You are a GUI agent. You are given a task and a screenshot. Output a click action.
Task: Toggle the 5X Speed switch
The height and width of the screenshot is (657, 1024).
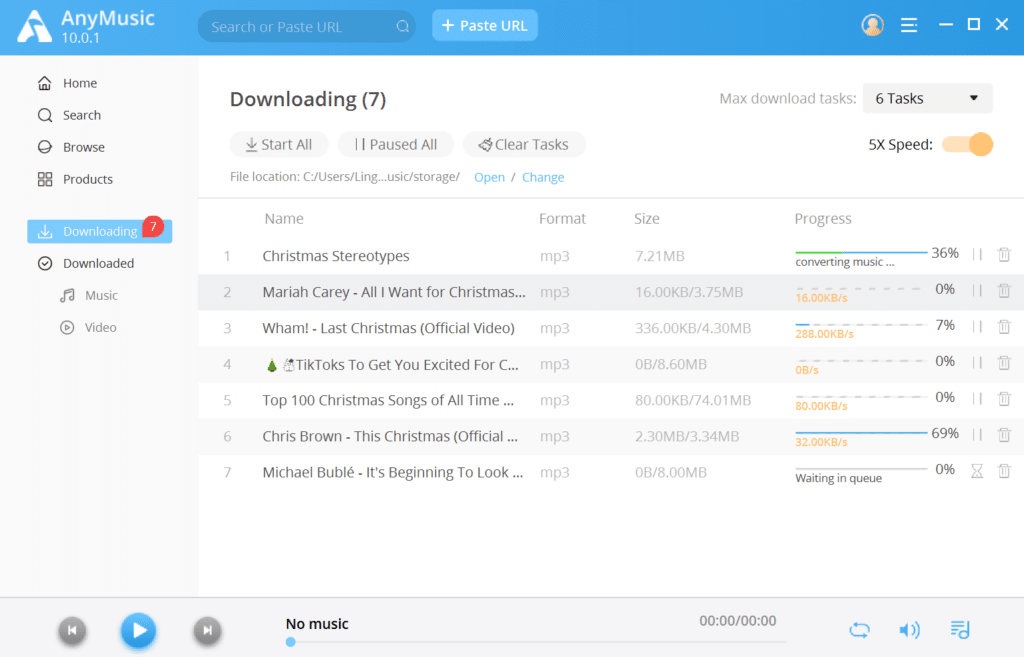tap(967, 144)
